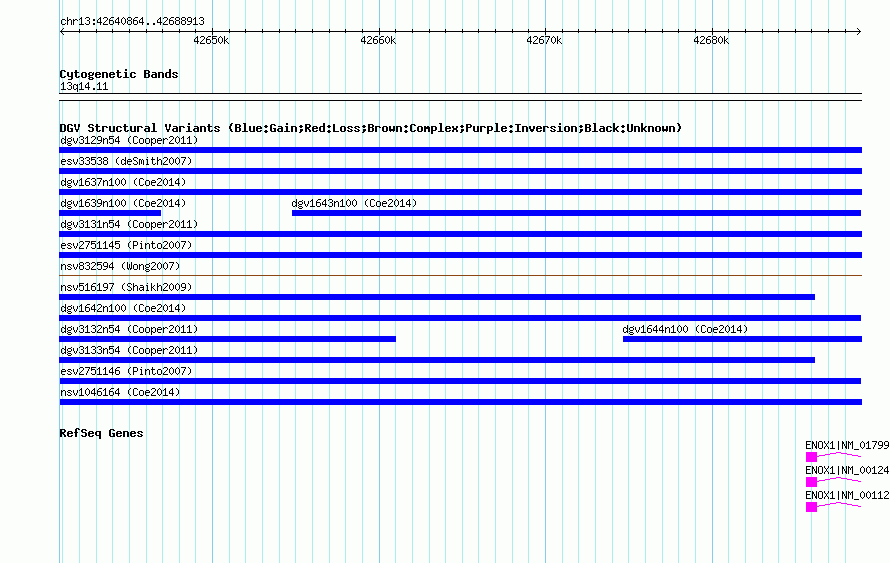The width and height of the screenshot is (890, 563).
Task: Click the blue bar under dgv1643n100
Action: pos(577,213)
